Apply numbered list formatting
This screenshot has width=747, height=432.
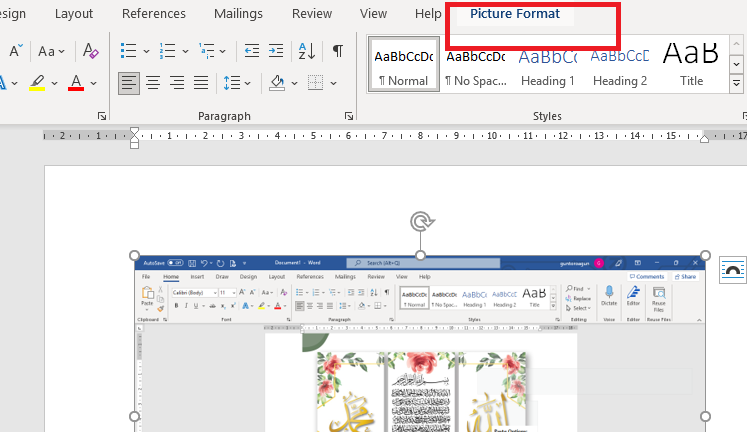[167, 50]
